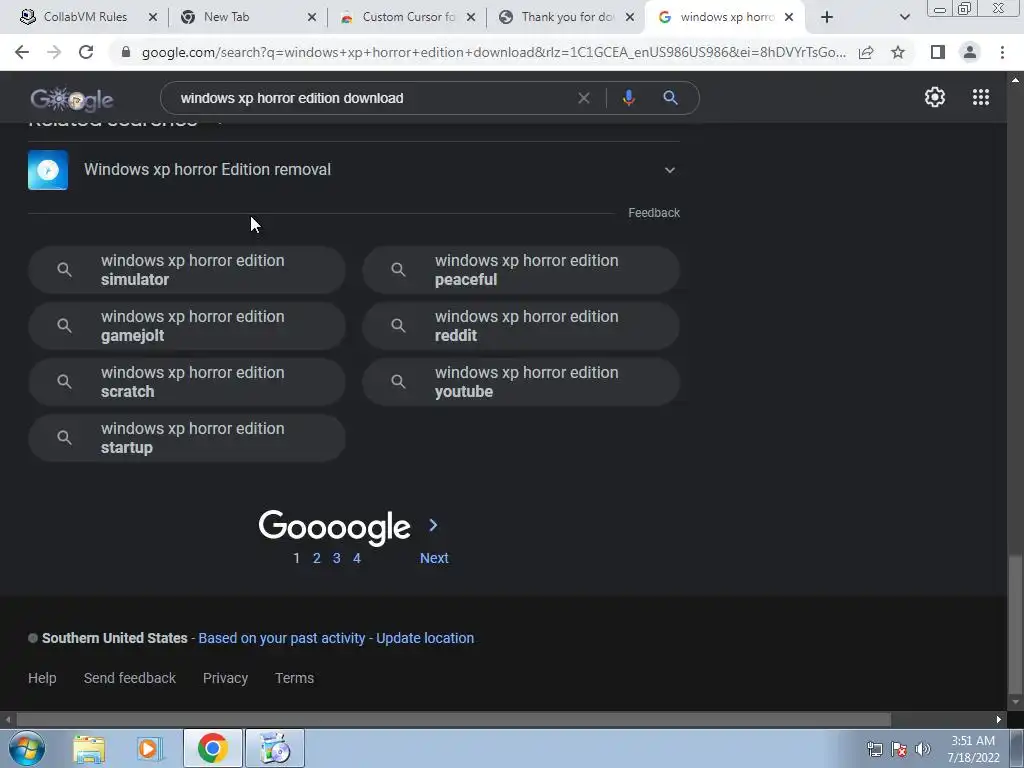
Task: Open the Privacy footer link
Action: [225, 678]
